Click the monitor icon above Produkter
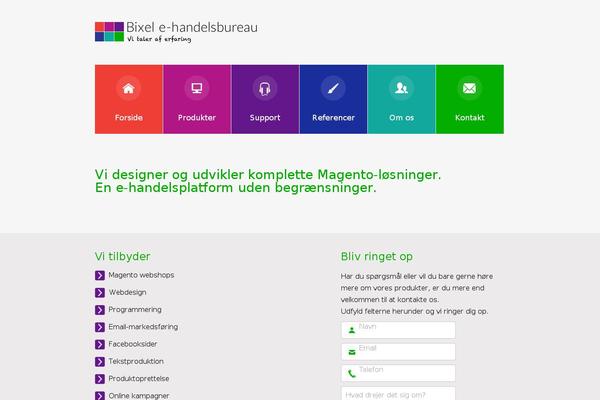Viewport: 600px width, 400px height. click(197, 88)
